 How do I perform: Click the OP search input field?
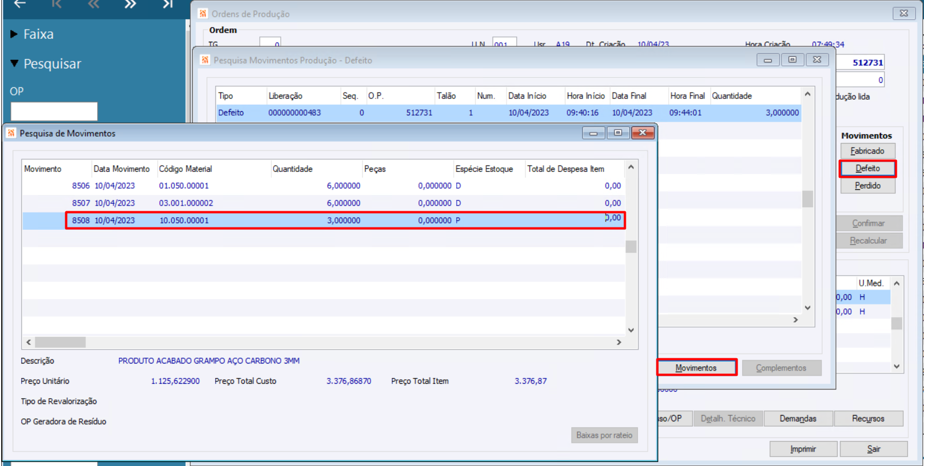tap(54, 111)
